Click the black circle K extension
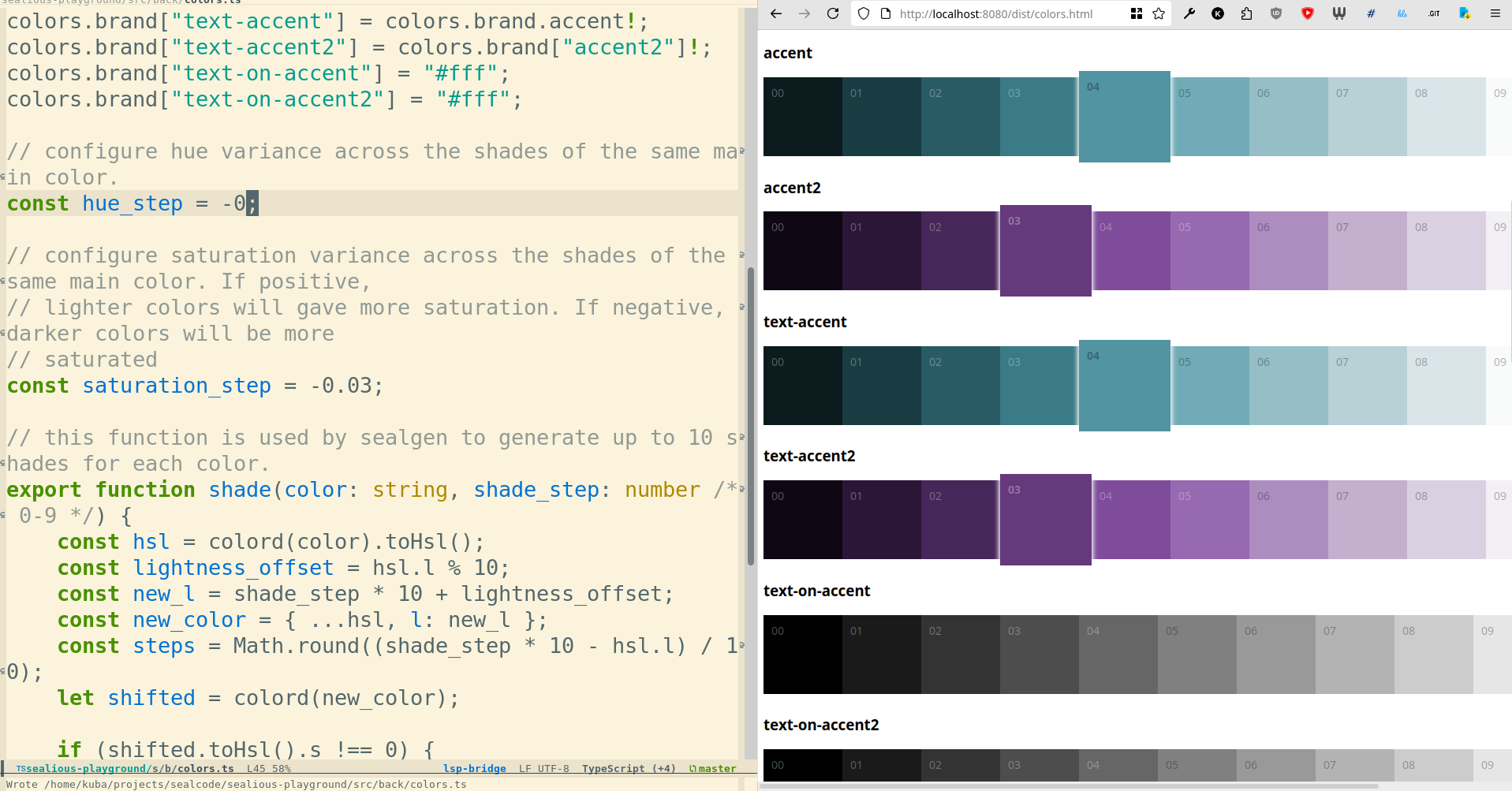Viewport: 1512px width, 791px height. 1218,13
